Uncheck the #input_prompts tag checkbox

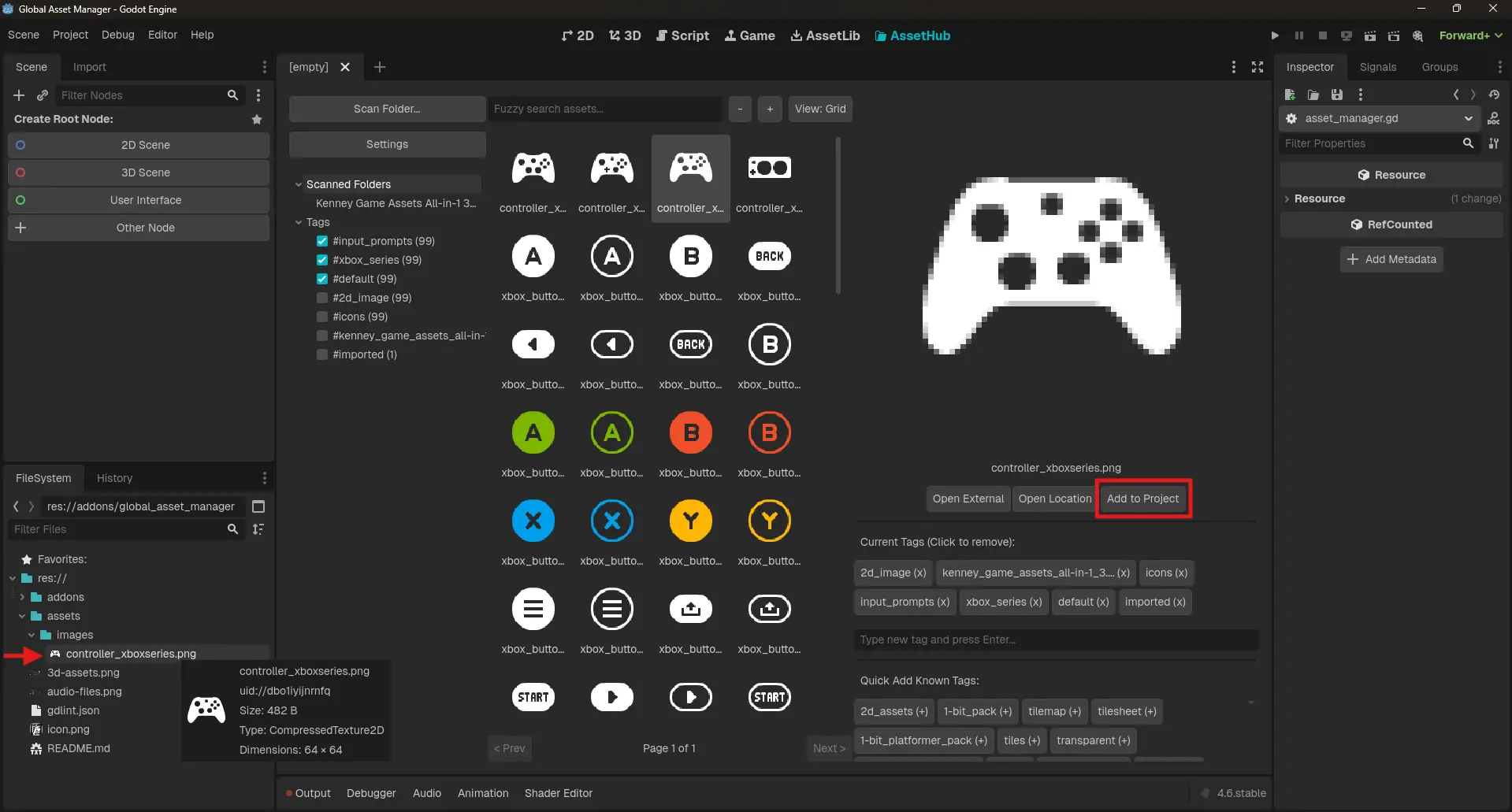click(x=322, y=241)
